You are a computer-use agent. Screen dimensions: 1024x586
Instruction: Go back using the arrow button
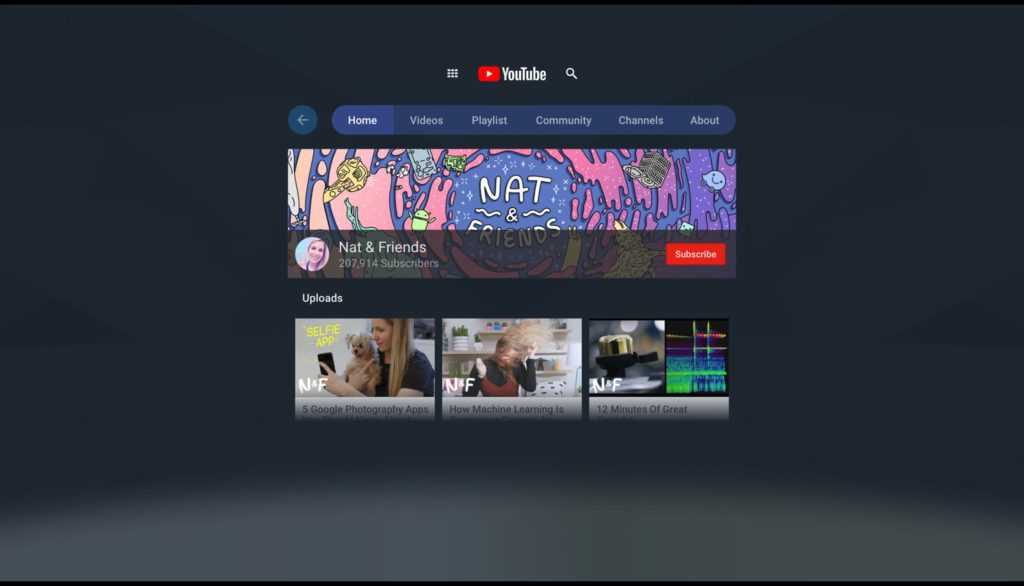[302, 120]
